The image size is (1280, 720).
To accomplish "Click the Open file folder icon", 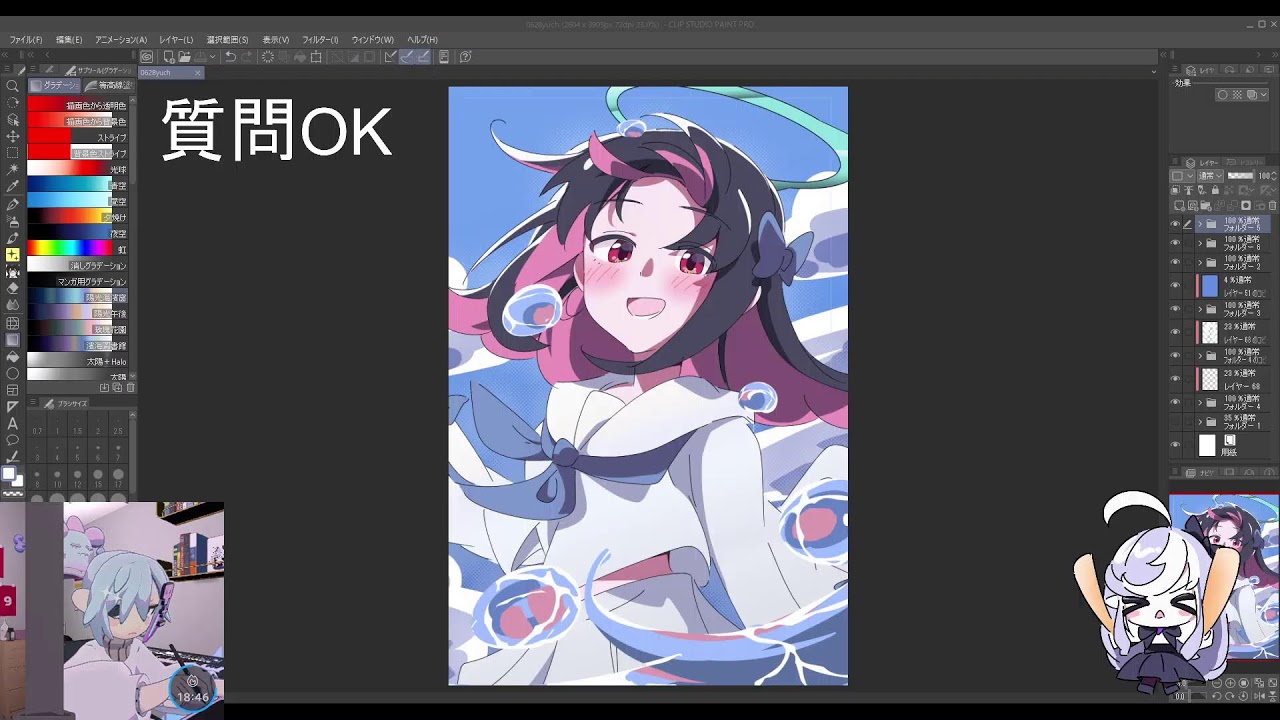I will pos(185,57).
